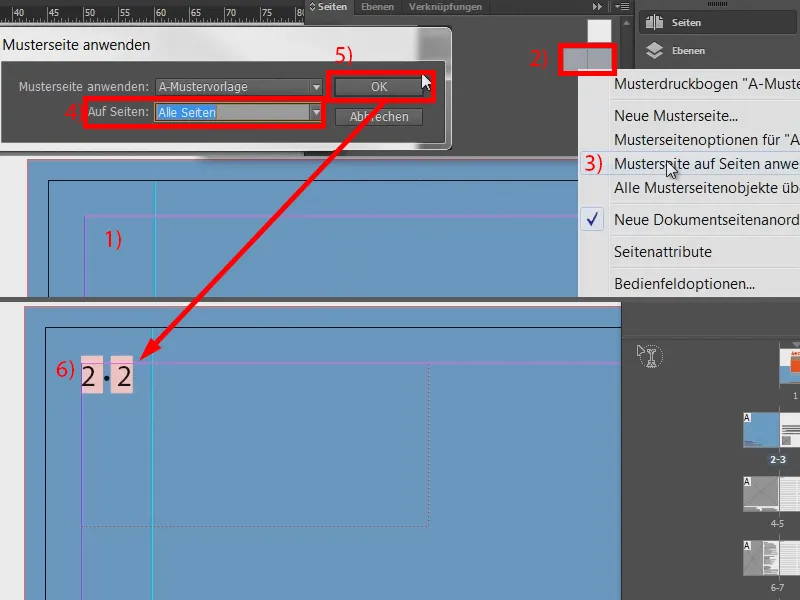
Task: Switch to the Verknüpfungen tab
Action: (445, 7)
